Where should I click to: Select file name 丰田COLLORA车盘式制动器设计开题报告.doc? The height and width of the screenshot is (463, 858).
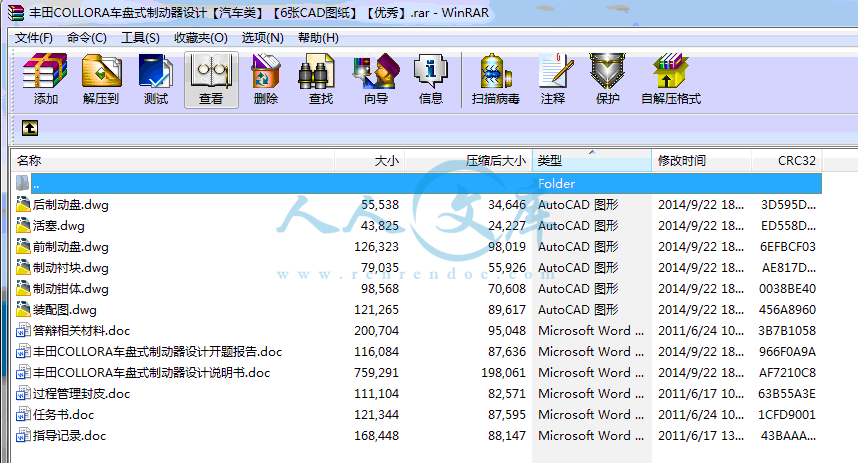(x=158, y=351)
